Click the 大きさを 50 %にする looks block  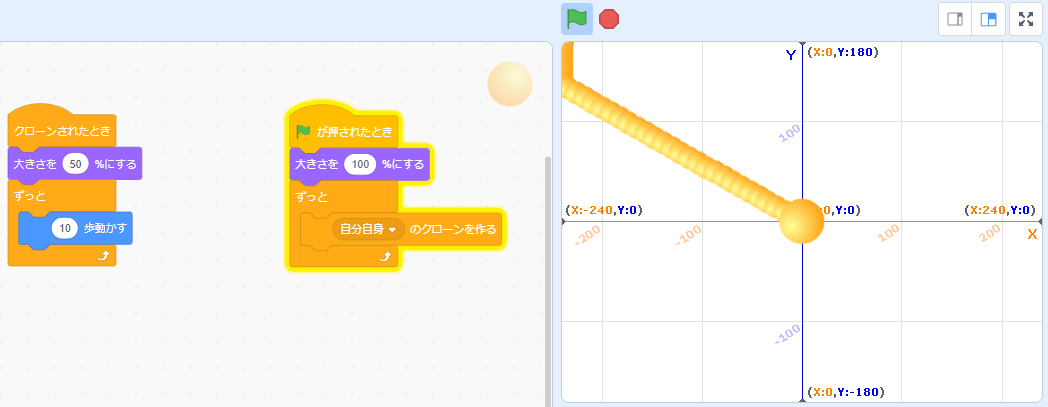[75, 164]
